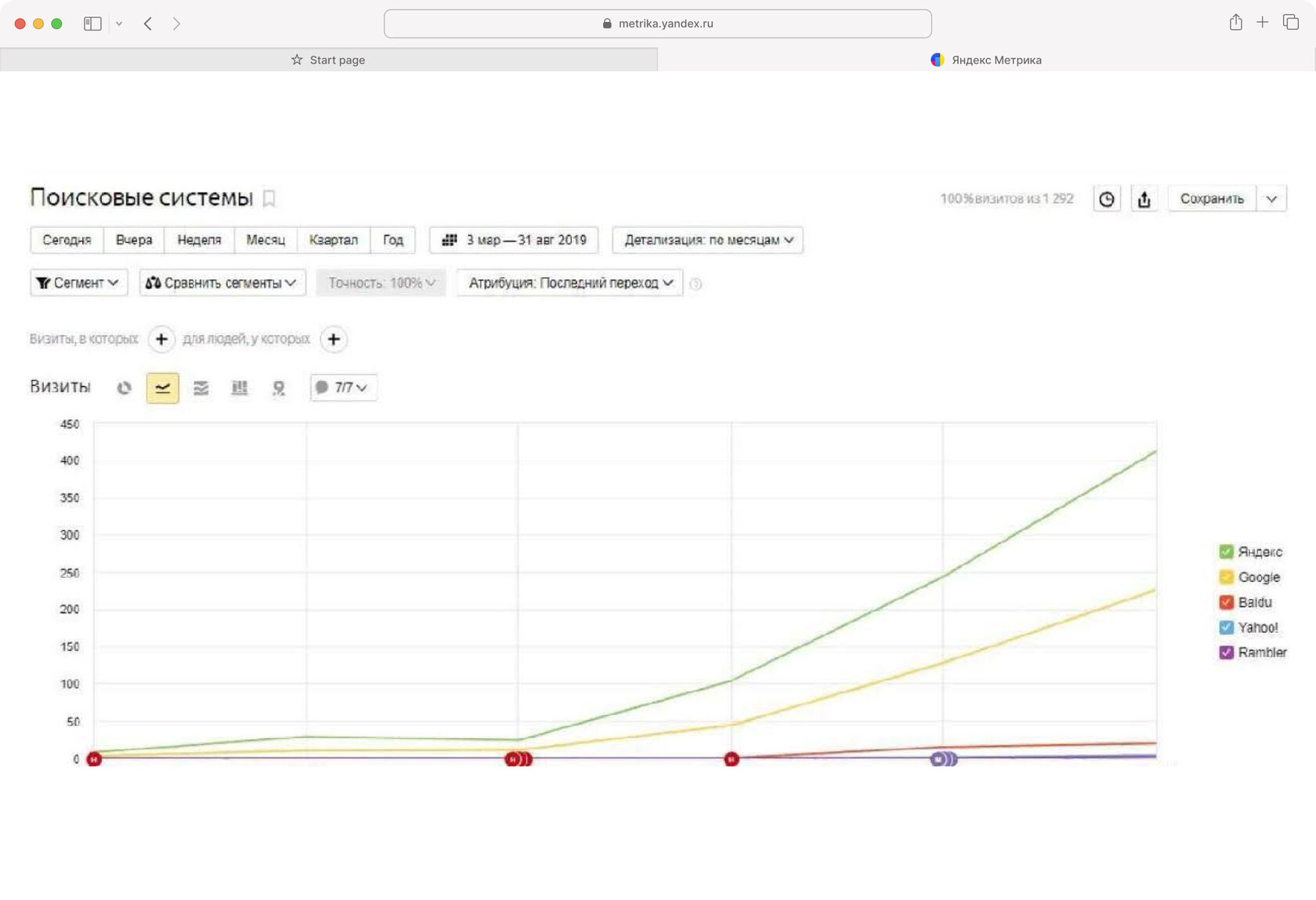This screenshot has width=1316, height=900.
Task: Open the Сравнить сегменты dropdown
Action: (222, 283)
